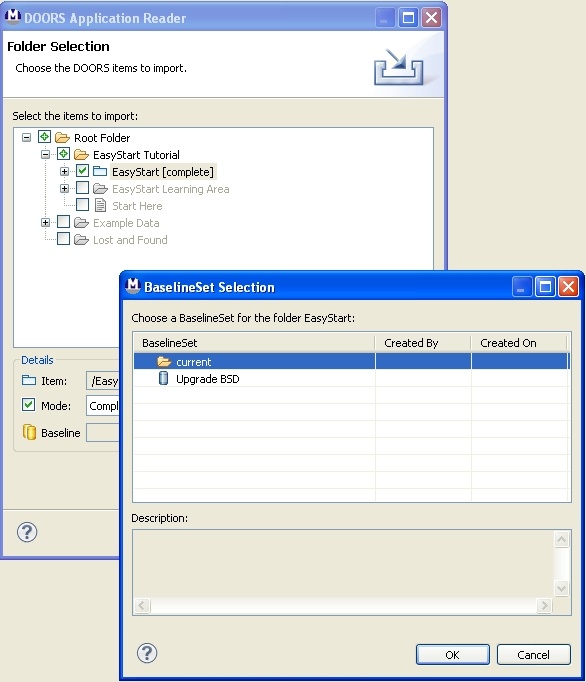Screen dimensions: 586x682
Task: Check the Lost and Found checkbox
Action: click(64, 239)
